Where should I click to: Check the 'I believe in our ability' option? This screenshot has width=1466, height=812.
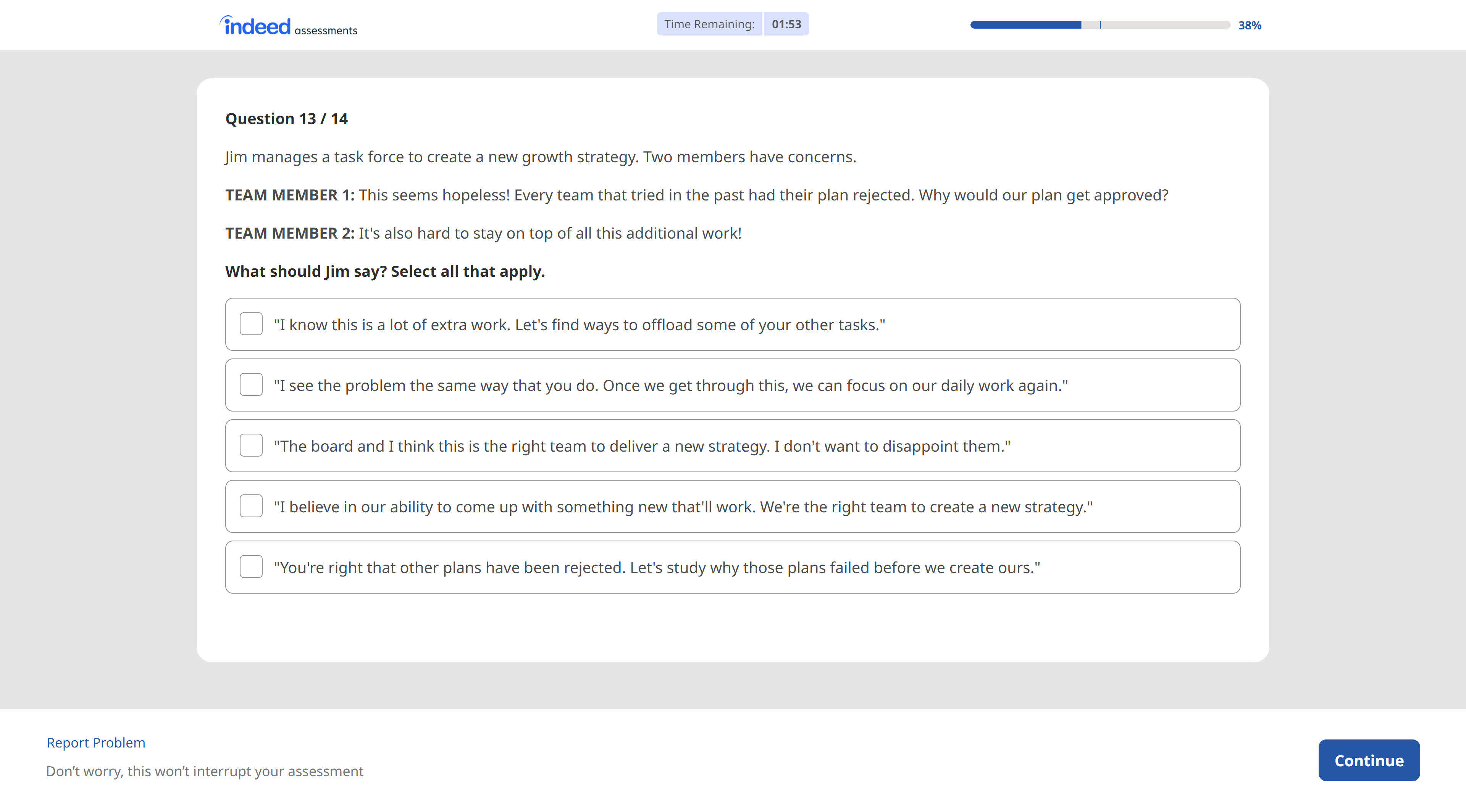[x=251, y=506]
